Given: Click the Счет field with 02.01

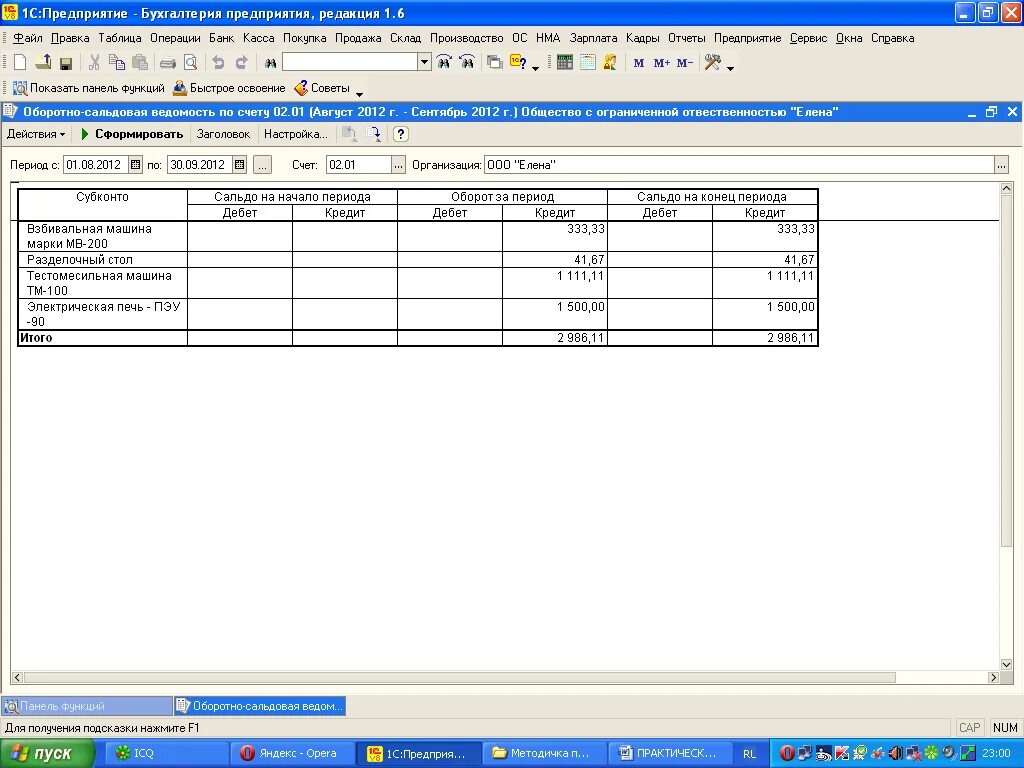Looking at the screenshot, I should (x=359, y=165).
